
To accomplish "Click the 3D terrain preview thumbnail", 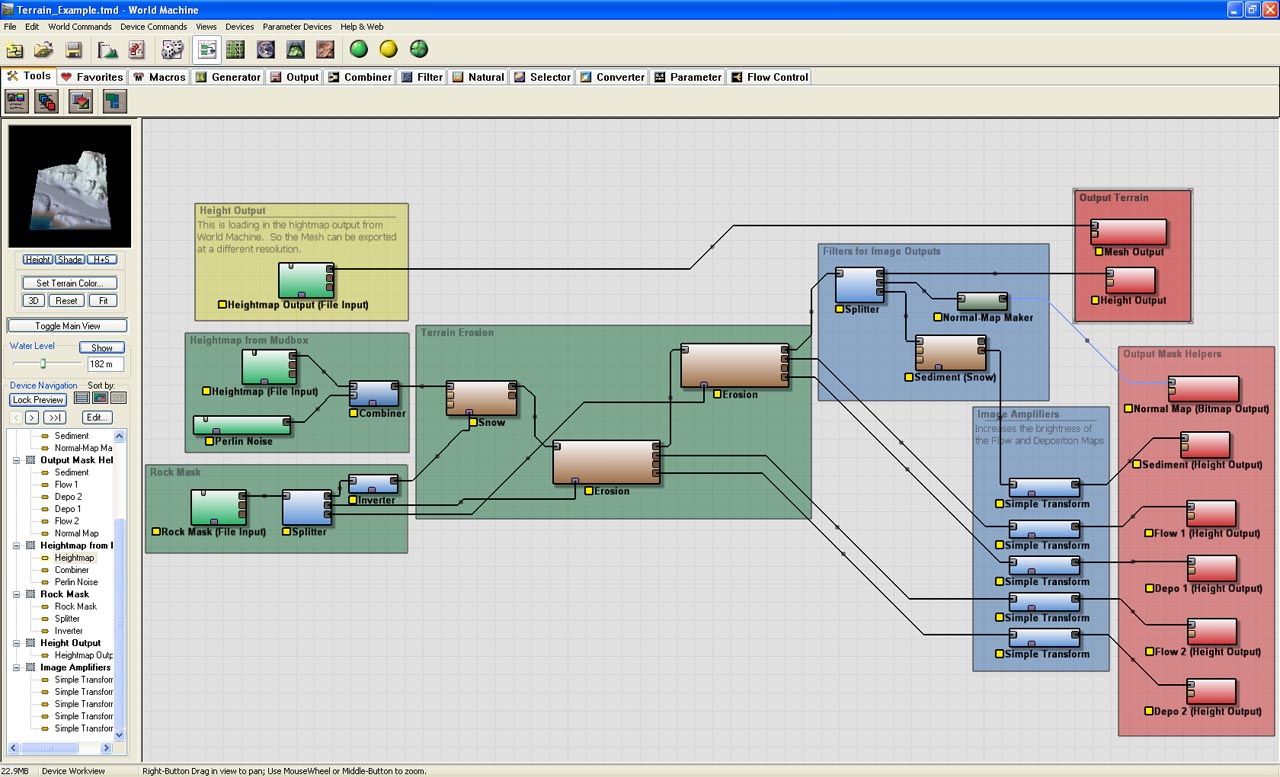I will pyautogui.click(x=70, y=186).
